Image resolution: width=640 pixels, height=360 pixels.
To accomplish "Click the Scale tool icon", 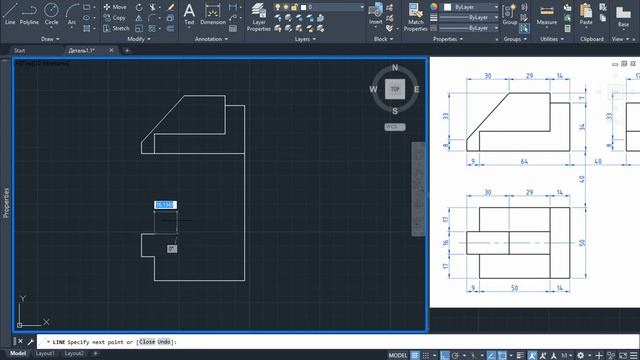I will [139, 28].
